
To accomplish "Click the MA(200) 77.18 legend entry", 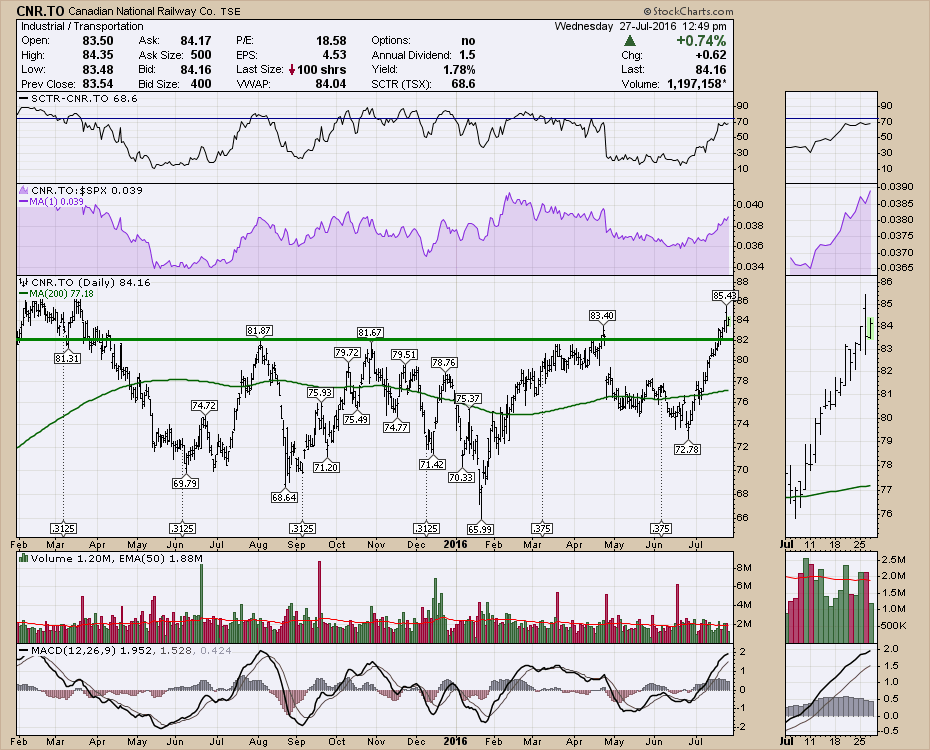I will click(x=57, y=293).
